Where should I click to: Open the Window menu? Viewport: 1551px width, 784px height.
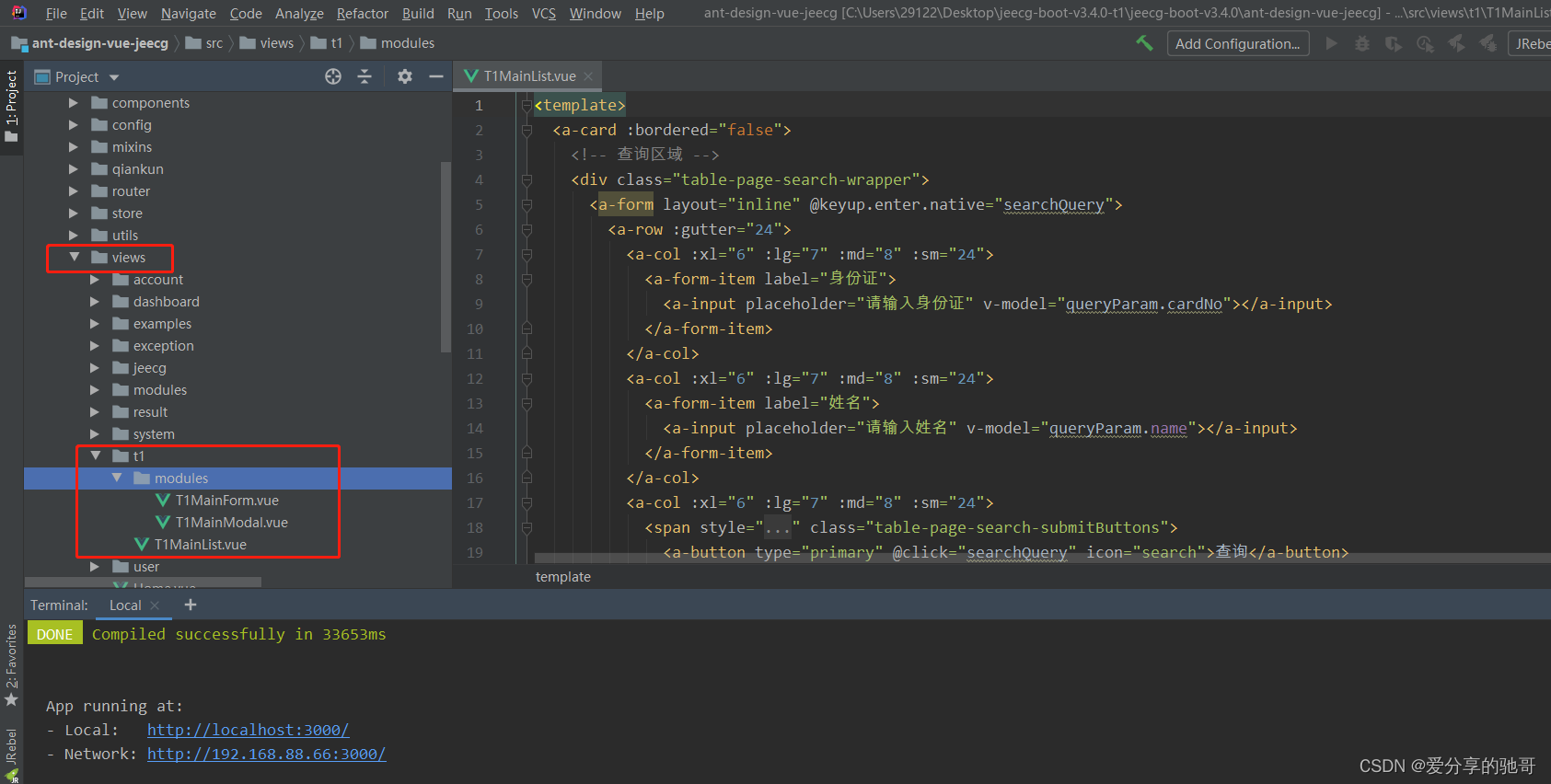(596, 13)
